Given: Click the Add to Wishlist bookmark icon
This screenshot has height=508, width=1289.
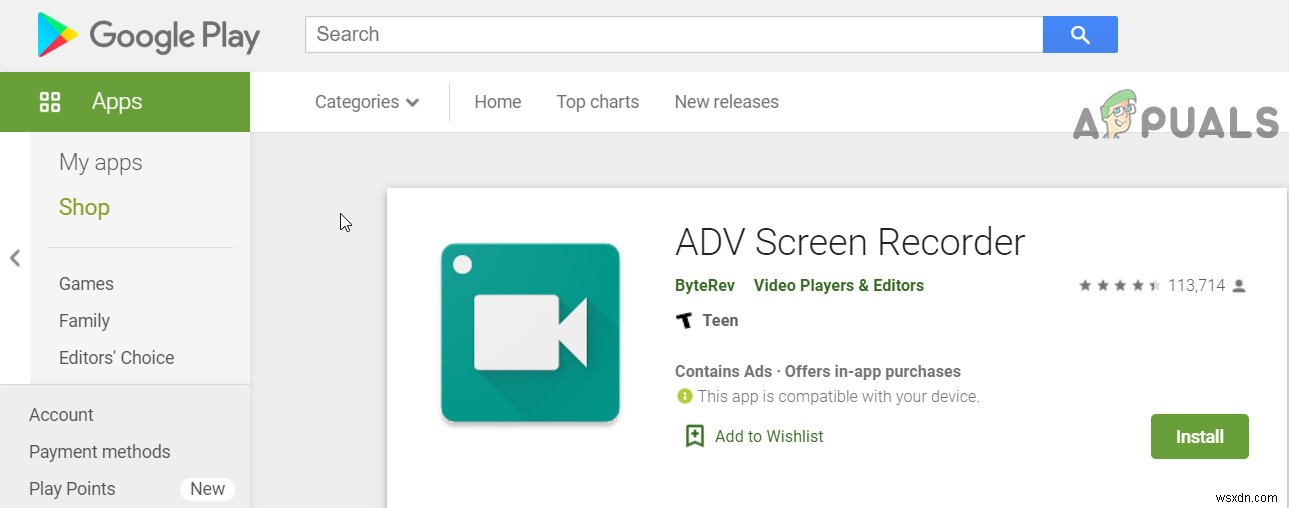Looking at the screenshot, I should [x=695, y=436].
